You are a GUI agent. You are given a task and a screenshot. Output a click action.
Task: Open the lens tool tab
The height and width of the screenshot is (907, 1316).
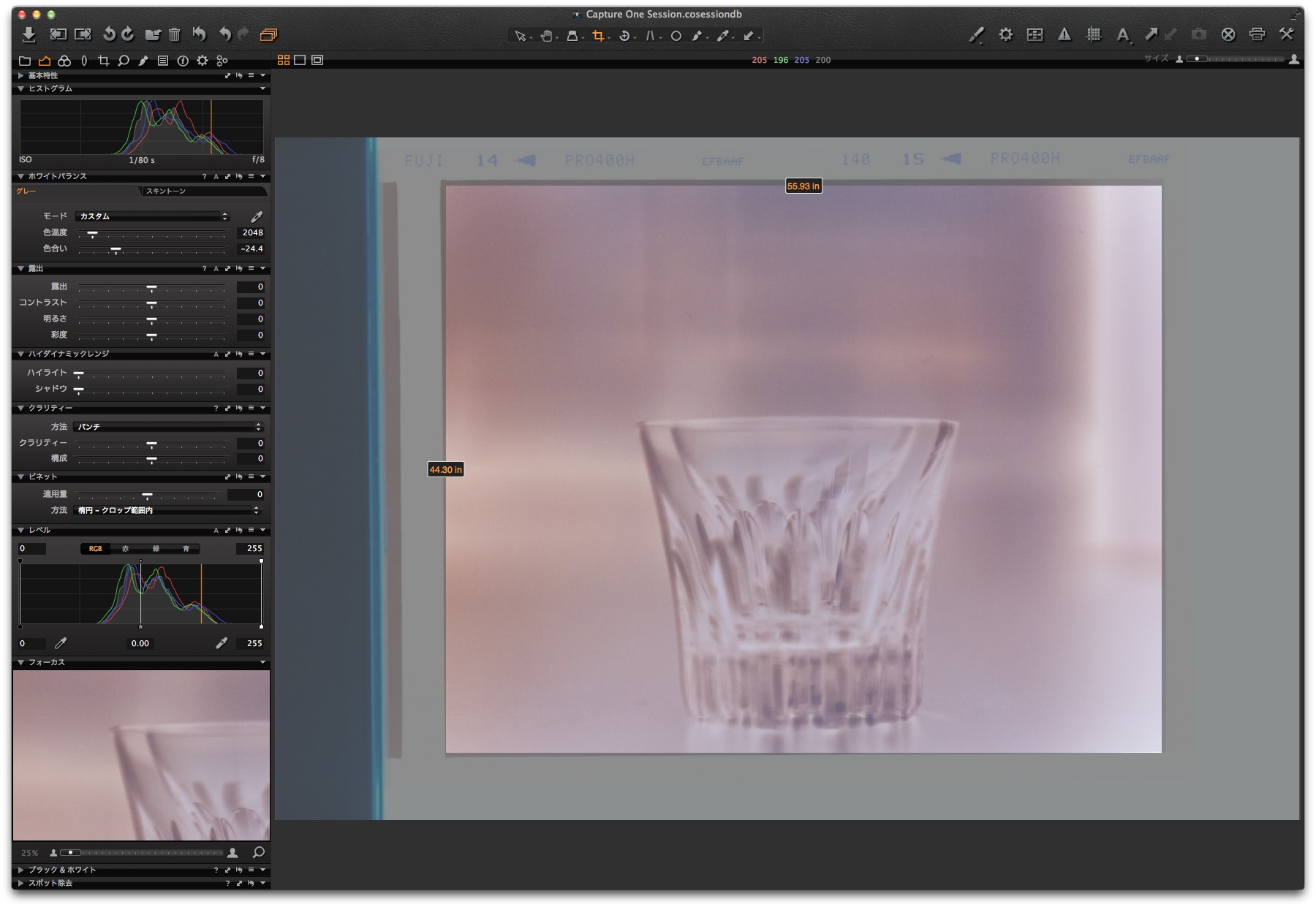pos(84,61)
